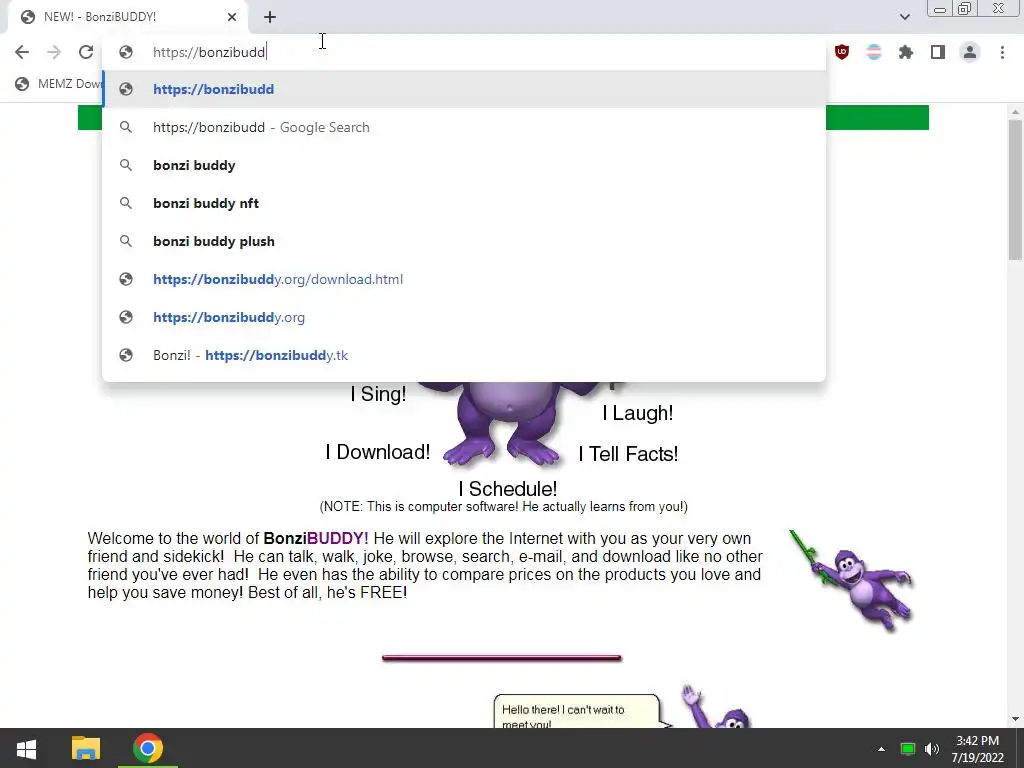Select the NEW! - BonziBUDDY! tab
Image resolution: width=1024 pixels, height=768 pixels.
pos(127,17)
